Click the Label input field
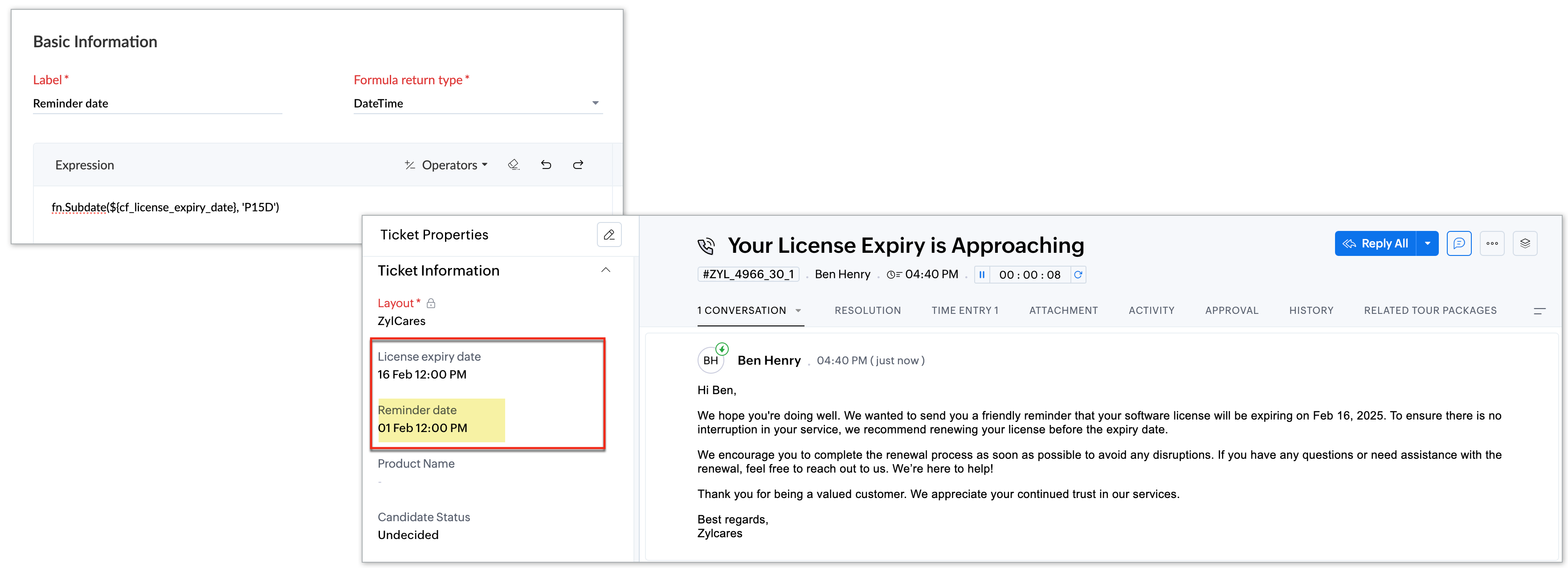Image resolution: width=1568 pixels, height=568 pixels. point(157,103)
